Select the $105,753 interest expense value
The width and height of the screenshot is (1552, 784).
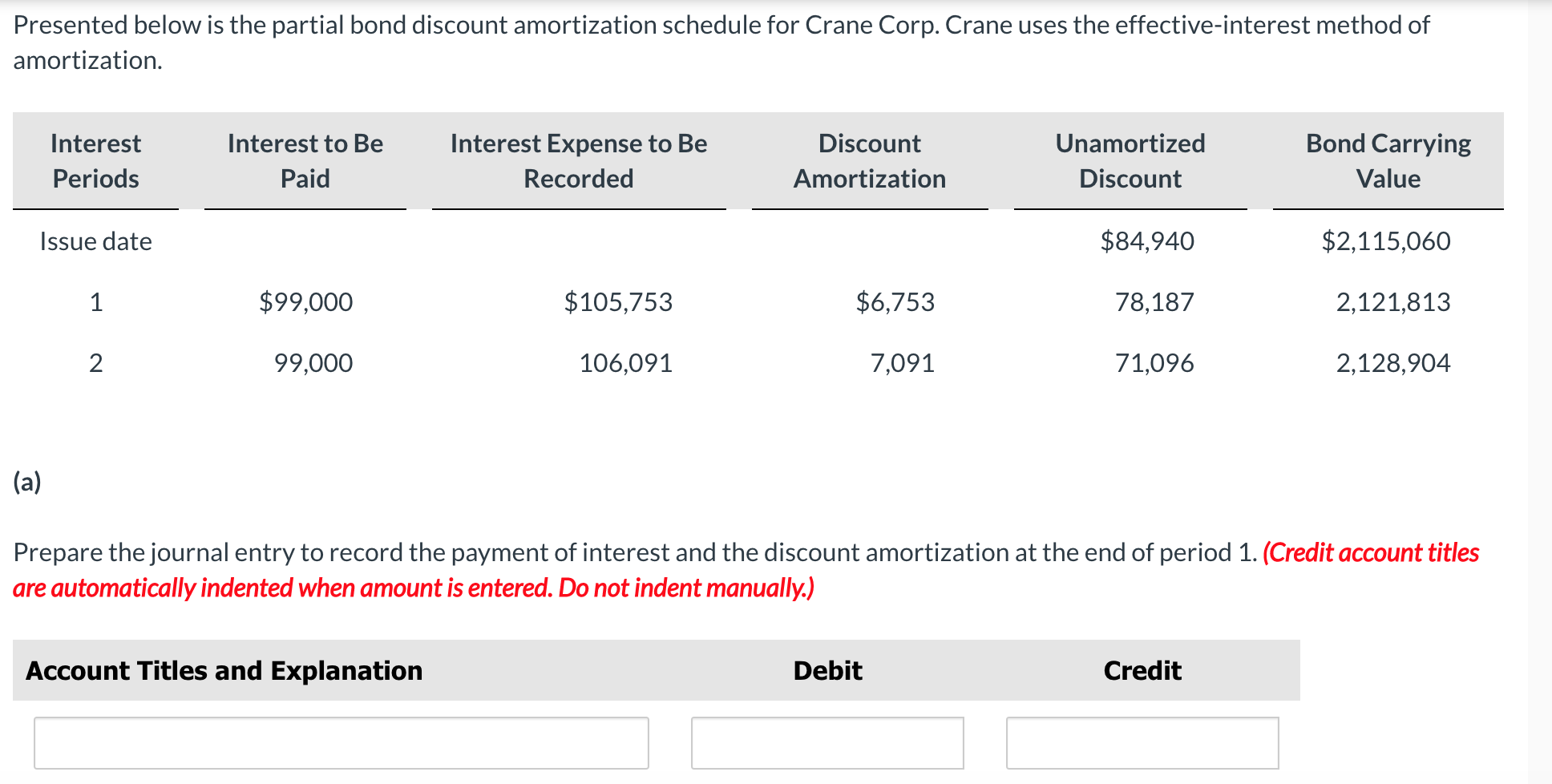[618, 302]
